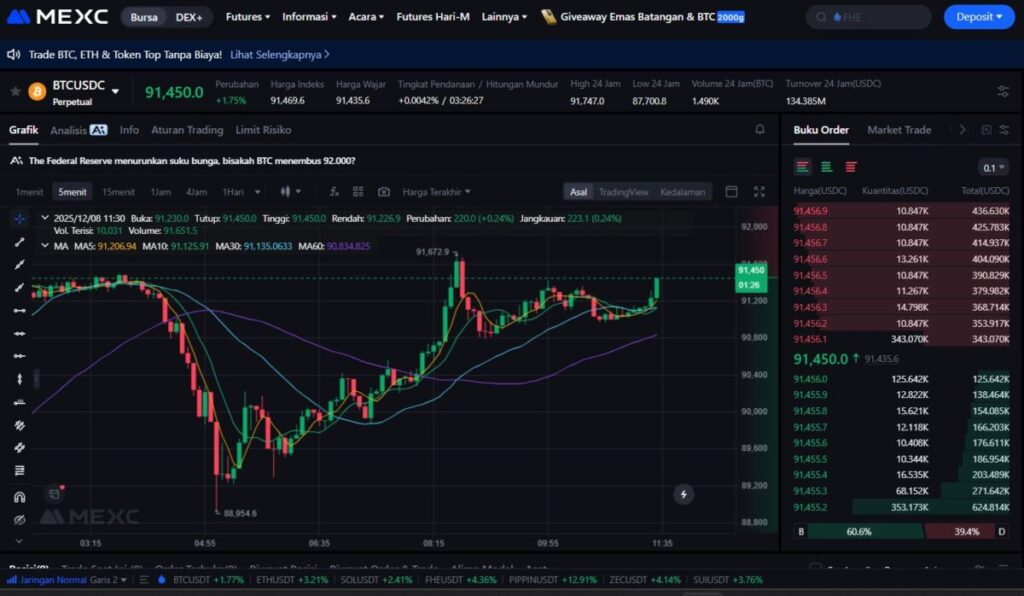1024x596 pixels.
Task: Expand chart to fullscreen
Action: (x=759, y=192)
